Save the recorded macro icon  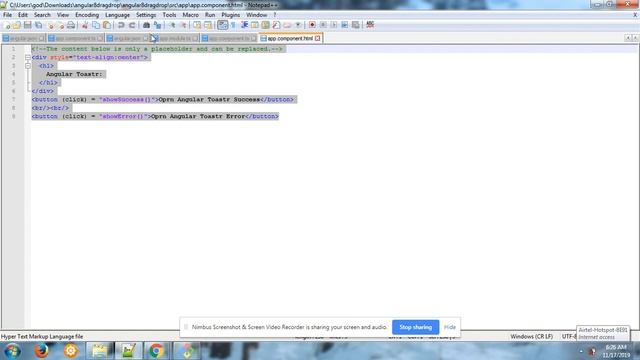[356, 25]
